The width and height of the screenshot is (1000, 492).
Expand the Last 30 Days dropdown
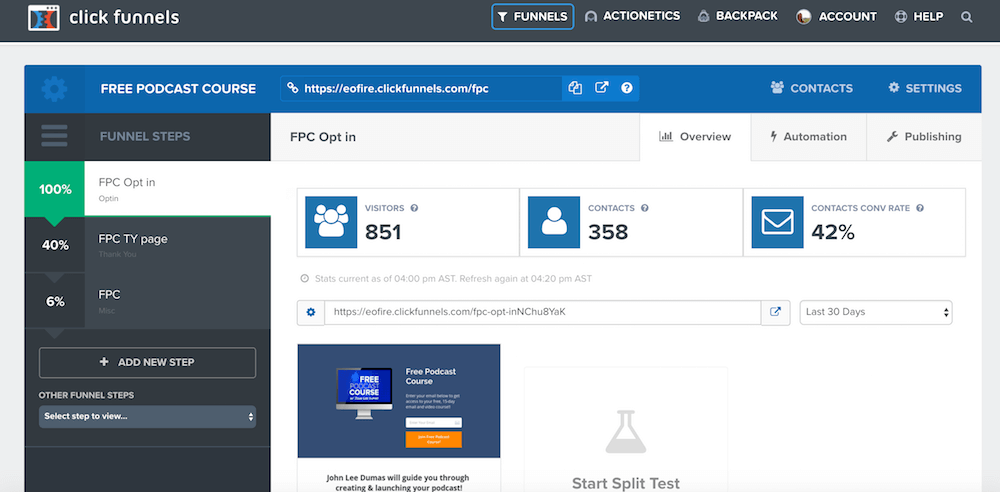point(876,312)
